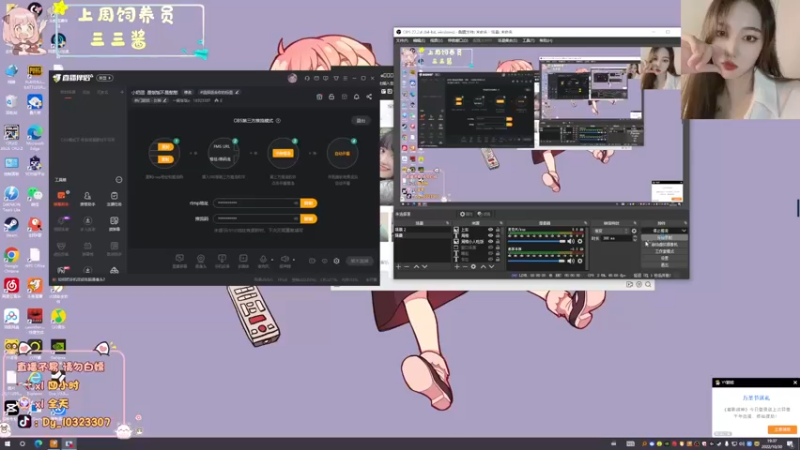
Task: Open the Steam desktop shortcut
Action: [11, 224]
